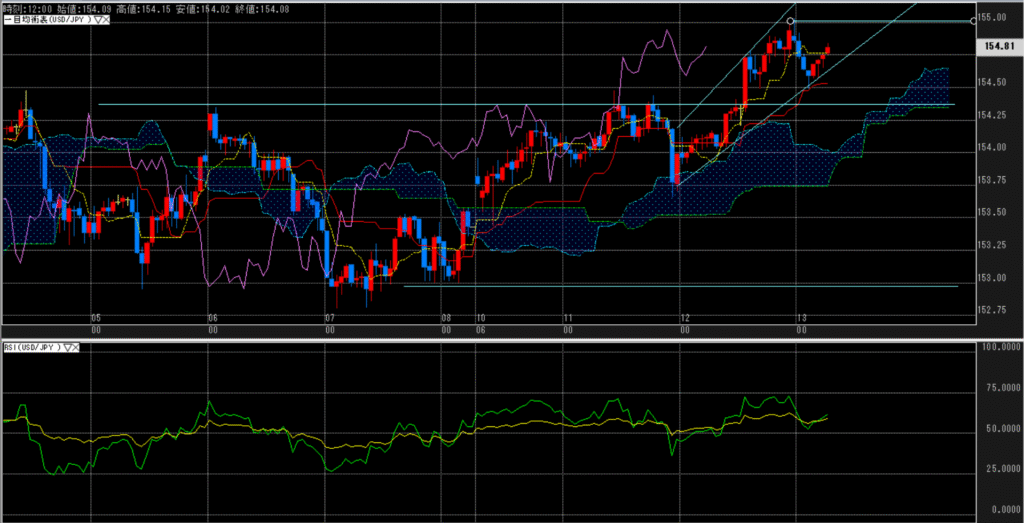Click the 153.00 price axis label
This screenshot has height=523, width=1024.
(x=992, y=277)
